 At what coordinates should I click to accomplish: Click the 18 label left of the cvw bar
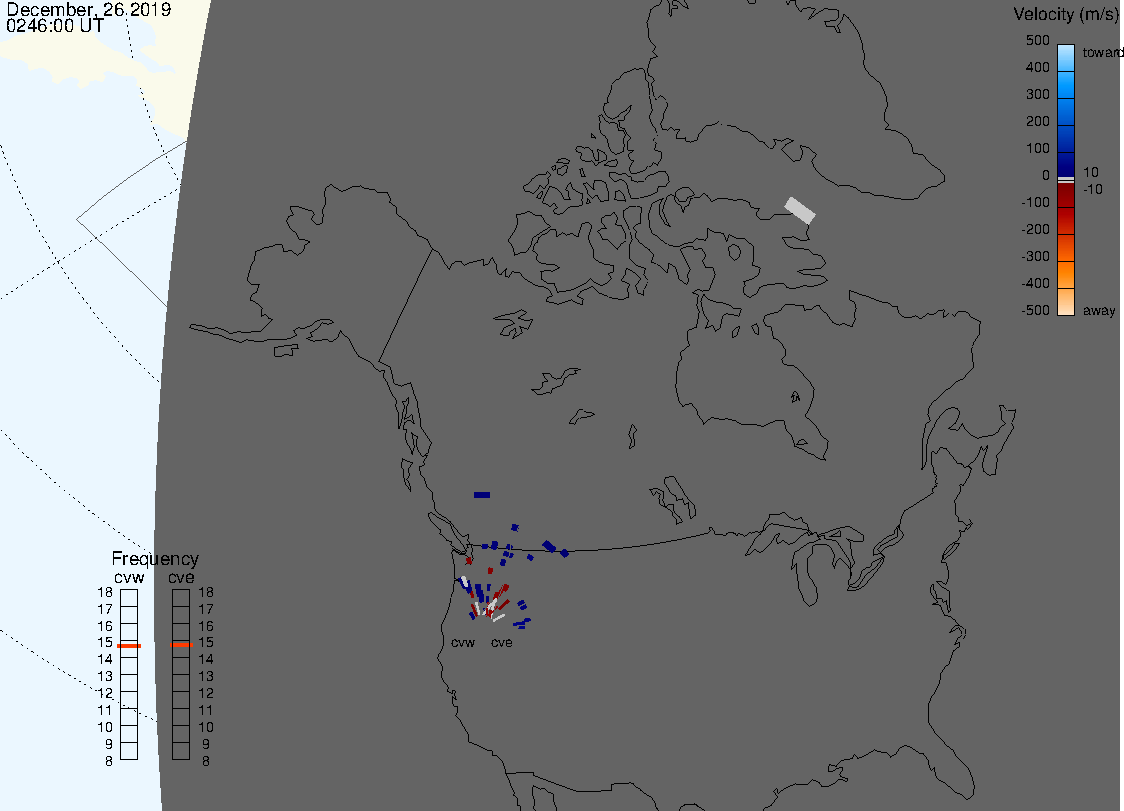click(x=105, y=592)
